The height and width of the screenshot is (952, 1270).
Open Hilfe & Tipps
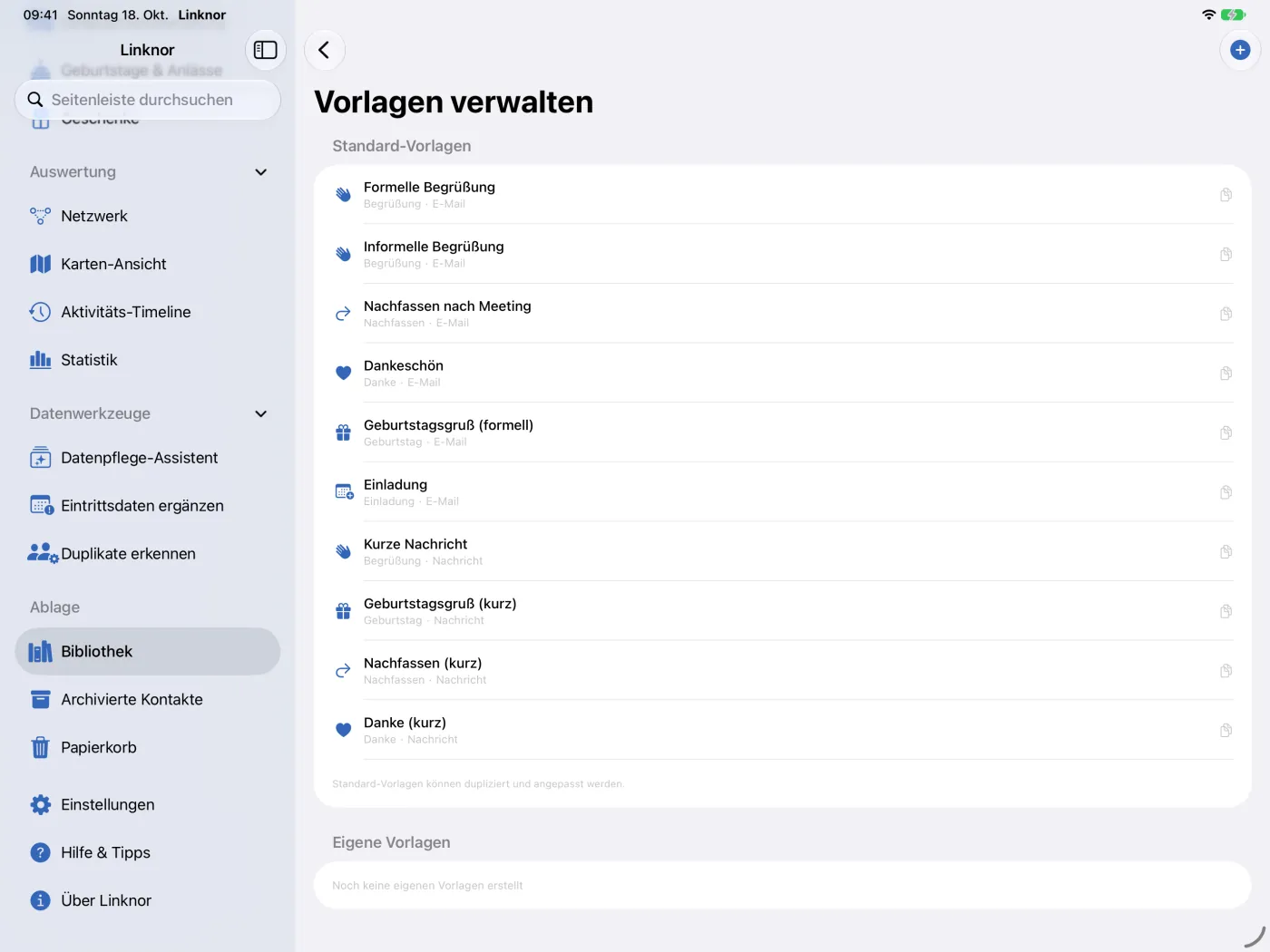point(148,853)
